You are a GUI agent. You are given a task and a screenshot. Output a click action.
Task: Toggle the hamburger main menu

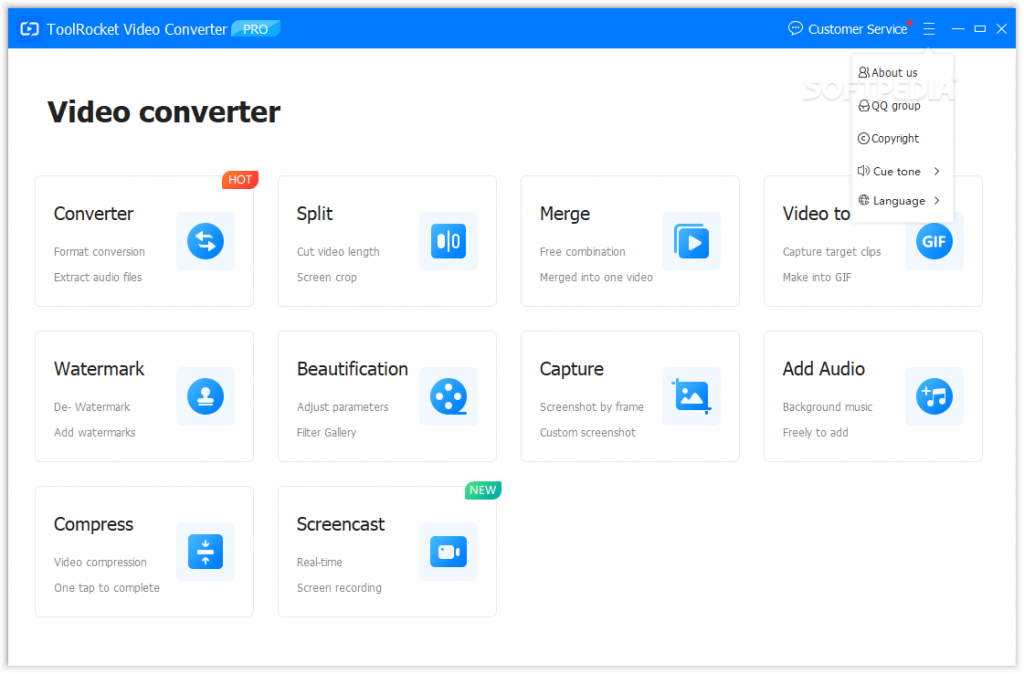tap(929, 29)
